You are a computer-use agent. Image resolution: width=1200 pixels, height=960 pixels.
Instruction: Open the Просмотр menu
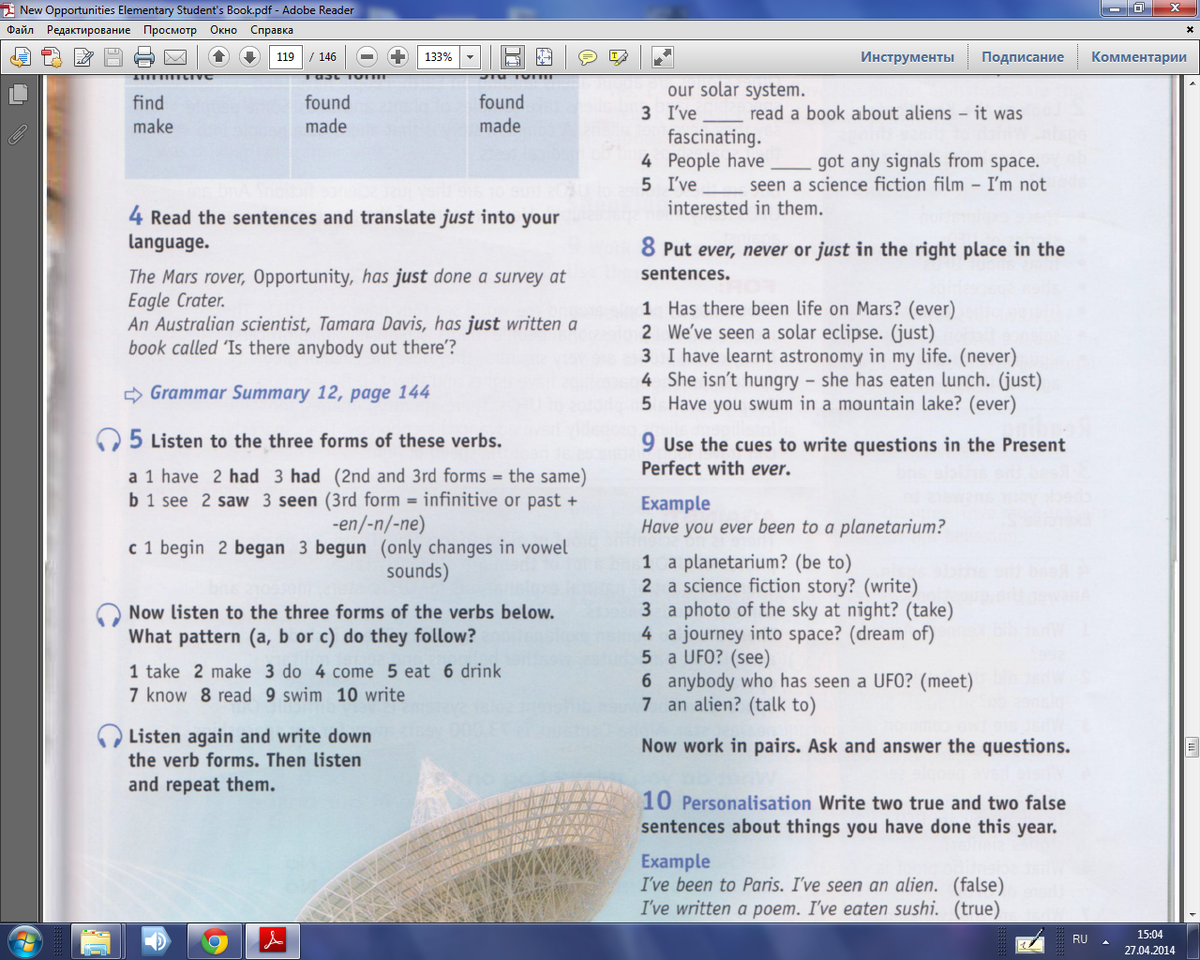click(x=170, y=30)
